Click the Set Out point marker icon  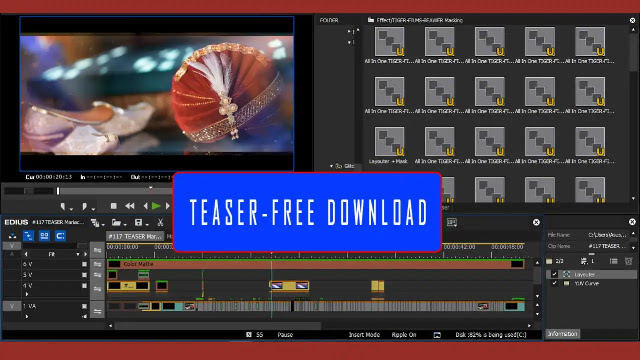coord(84,207)
